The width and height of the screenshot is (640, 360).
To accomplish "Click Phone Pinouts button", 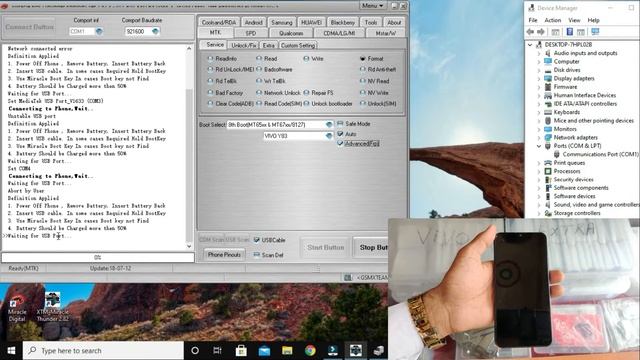I will click(x=224, y=255).
